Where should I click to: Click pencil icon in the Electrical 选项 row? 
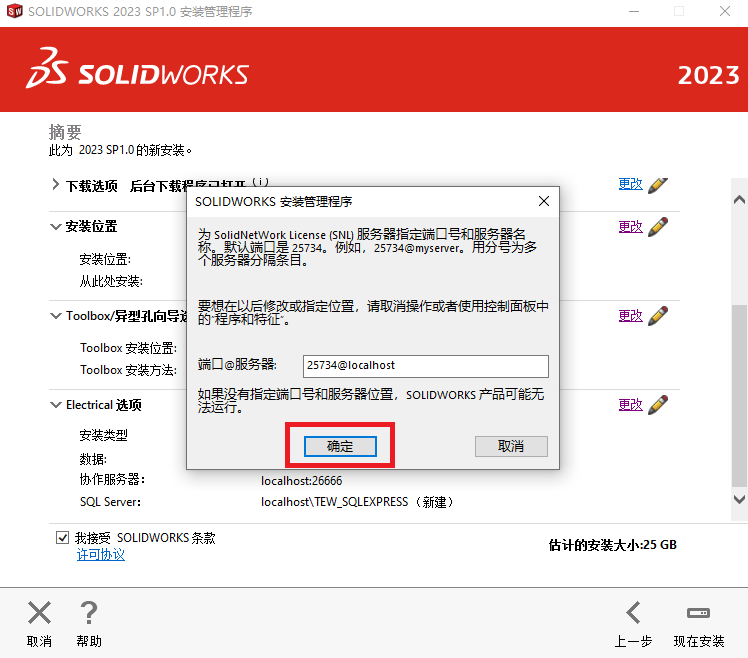point(657,405)
